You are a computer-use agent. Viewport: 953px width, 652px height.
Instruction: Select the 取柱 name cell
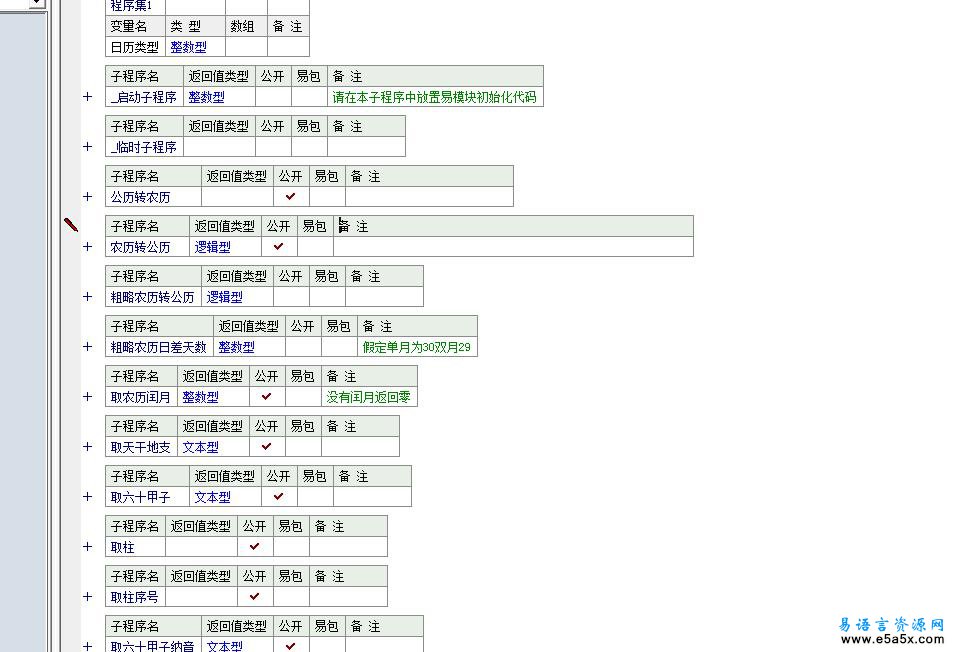[x=135, y=547]
